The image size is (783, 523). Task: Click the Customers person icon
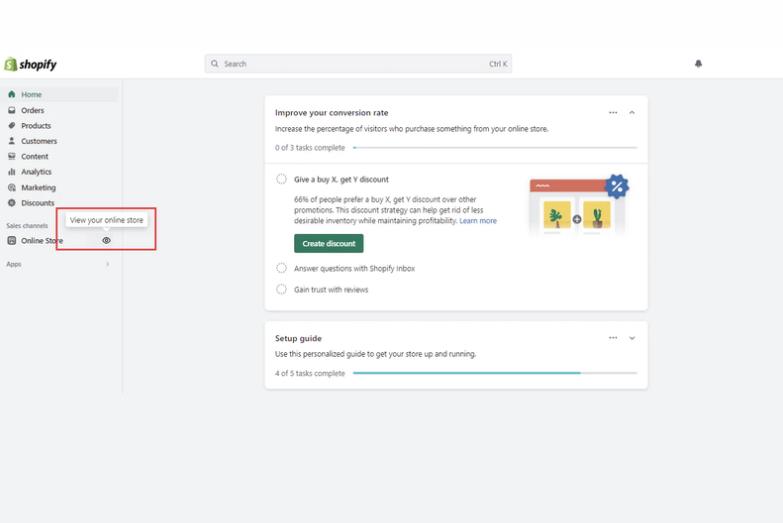click(11, 141)
